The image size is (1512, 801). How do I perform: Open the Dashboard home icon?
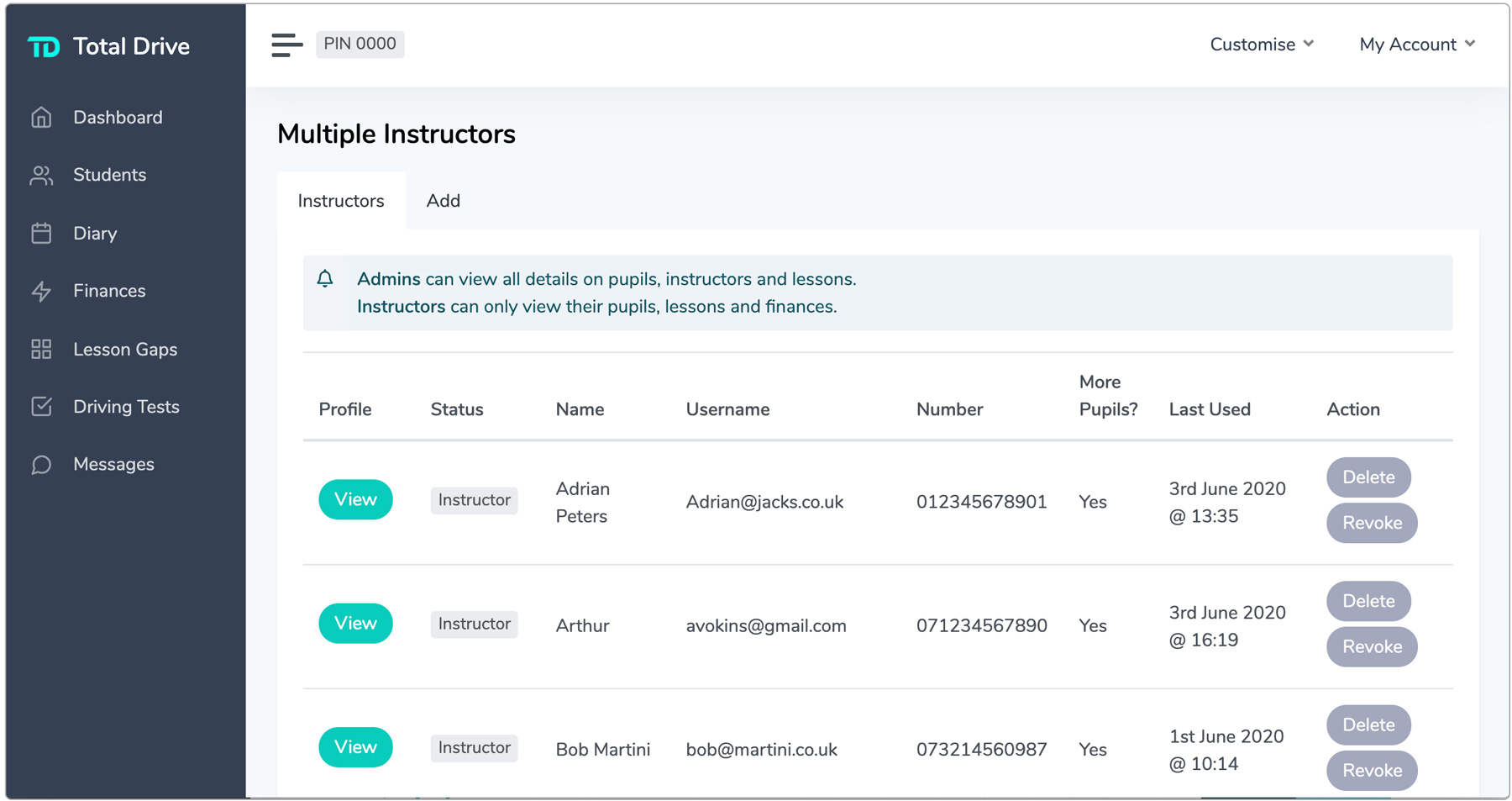(x=40, y=117)
